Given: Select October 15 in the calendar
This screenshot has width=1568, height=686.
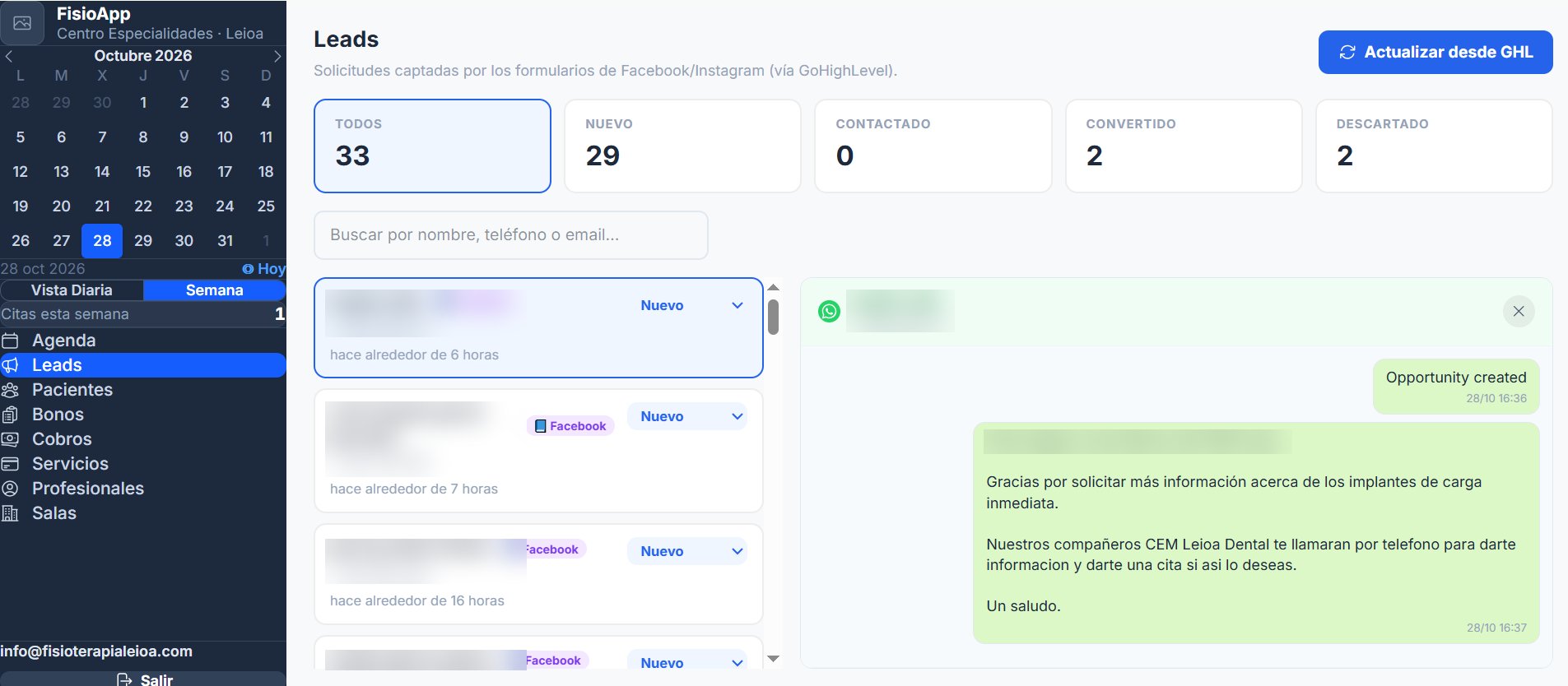Looking at the screenshot, I should (143, 172).
